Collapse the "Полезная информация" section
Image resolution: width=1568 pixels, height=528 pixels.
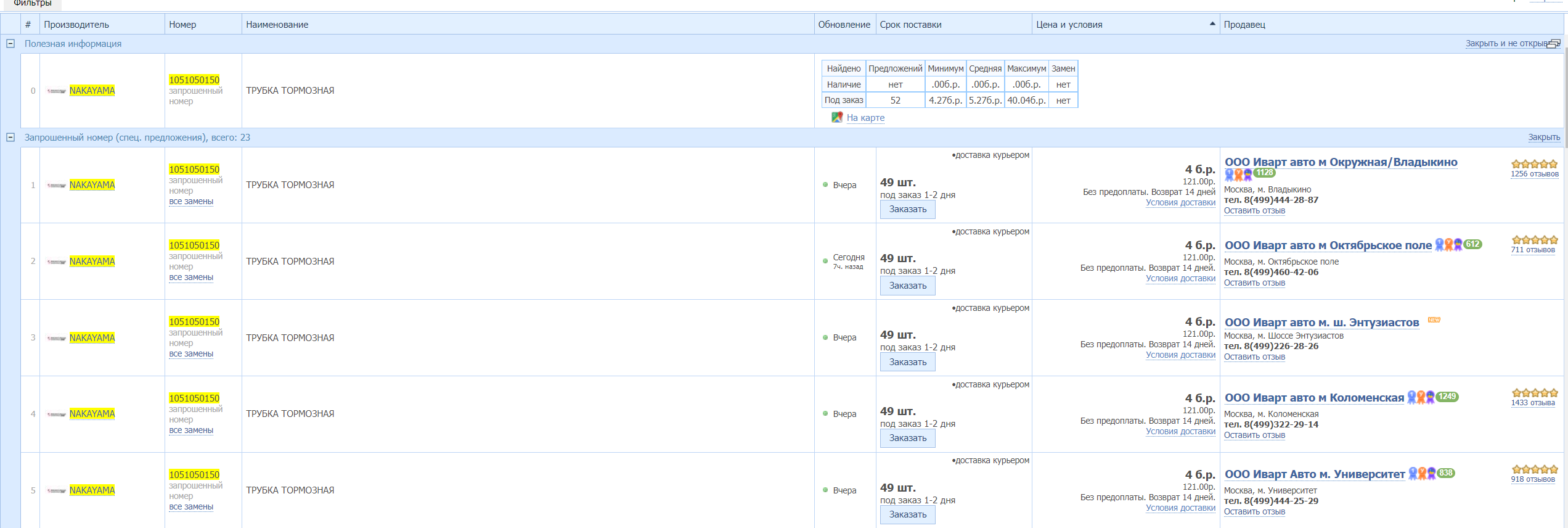(10, 44)
